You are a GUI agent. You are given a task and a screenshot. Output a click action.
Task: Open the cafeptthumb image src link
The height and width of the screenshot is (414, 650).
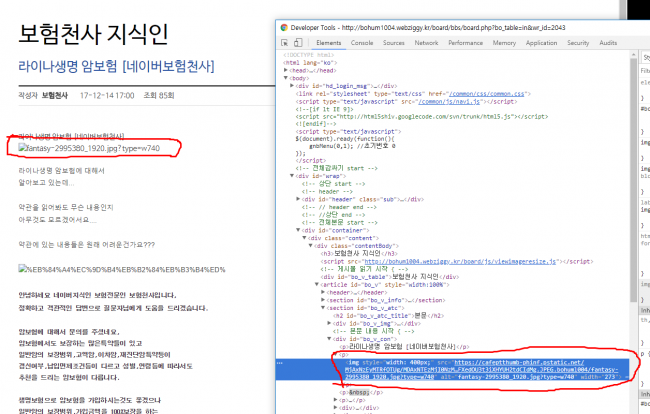[x=481, y=370]
